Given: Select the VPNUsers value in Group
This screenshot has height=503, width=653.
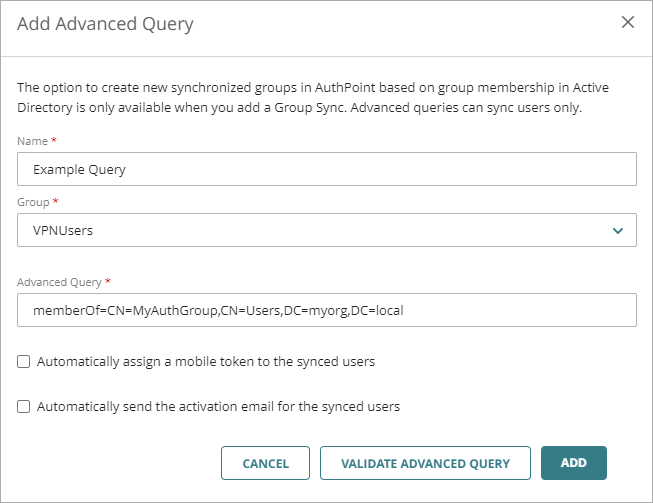Looking at the screenshot, I should click(62, 229).
